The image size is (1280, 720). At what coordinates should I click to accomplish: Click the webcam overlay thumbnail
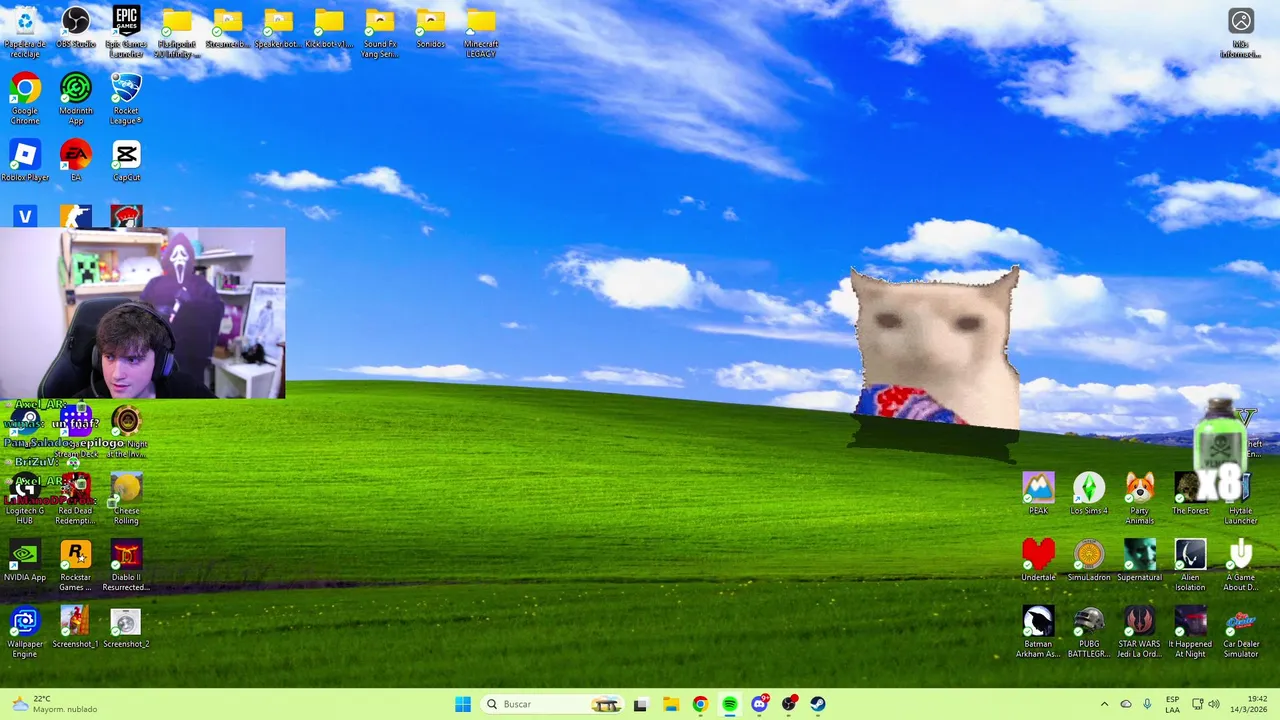[143, 313]
